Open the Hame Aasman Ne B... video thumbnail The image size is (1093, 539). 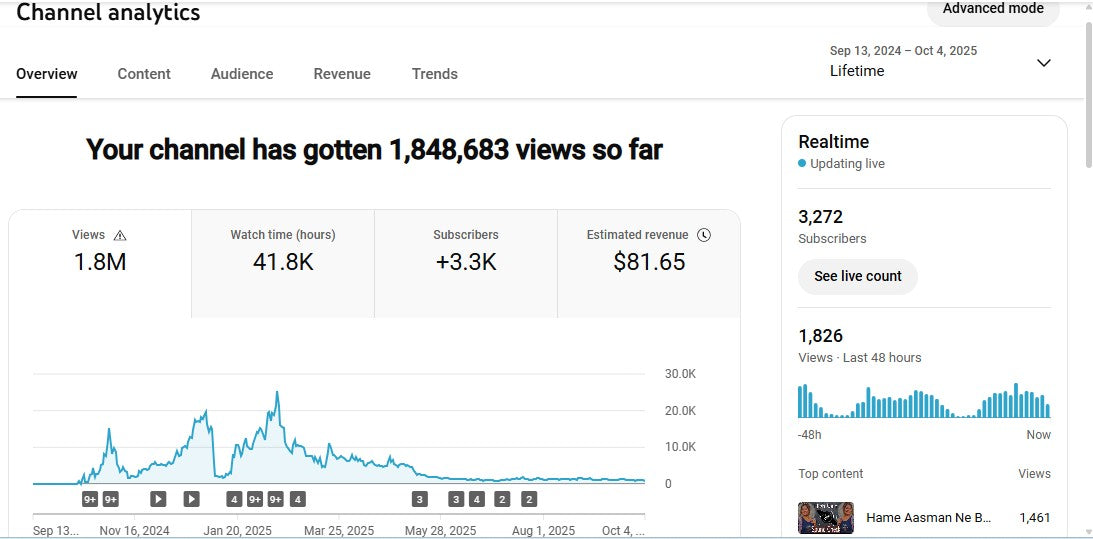click(825, 517)
